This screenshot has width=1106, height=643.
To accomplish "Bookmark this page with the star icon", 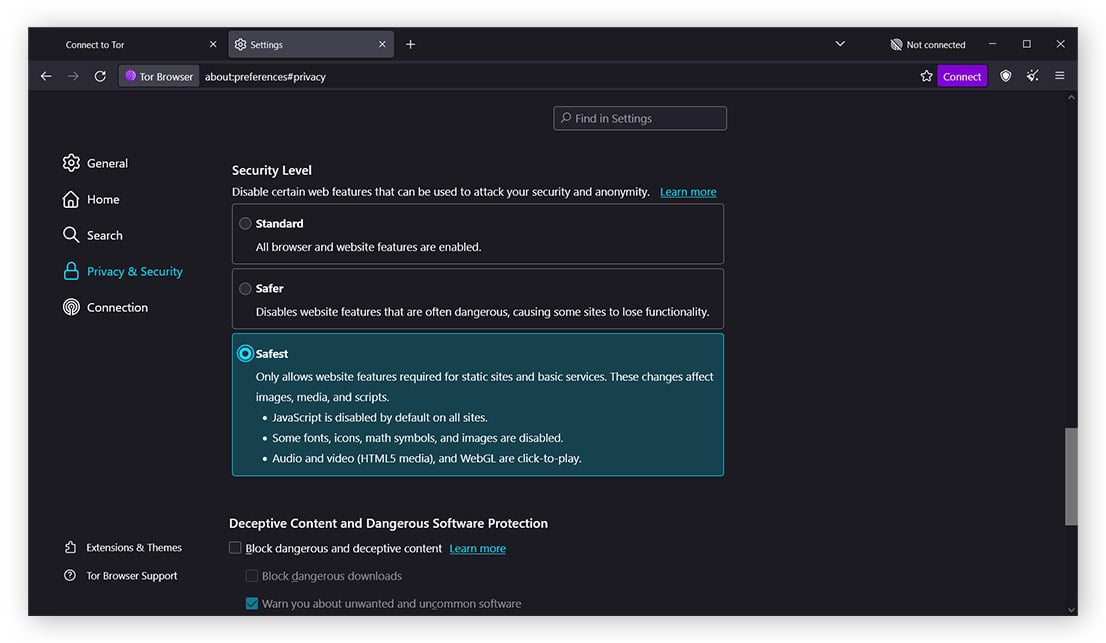I will (926, 76).
